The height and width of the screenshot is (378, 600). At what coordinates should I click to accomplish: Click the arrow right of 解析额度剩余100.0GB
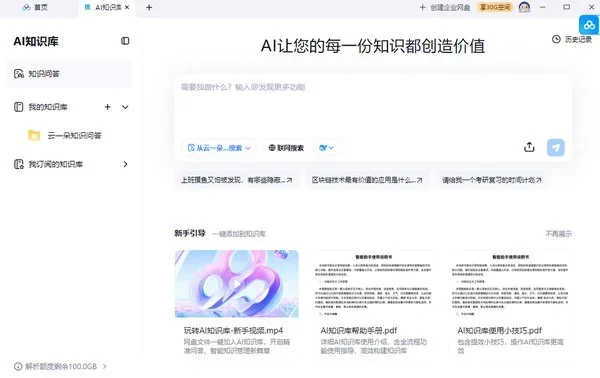point(105,366)
